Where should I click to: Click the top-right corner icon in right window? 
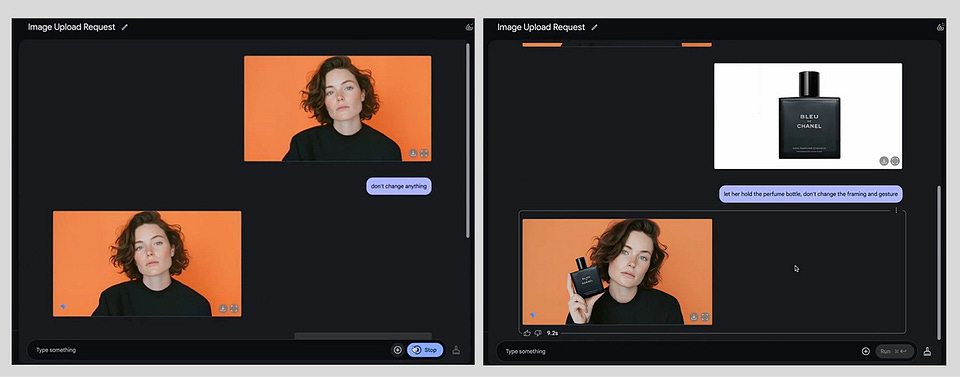pos(940,27)
